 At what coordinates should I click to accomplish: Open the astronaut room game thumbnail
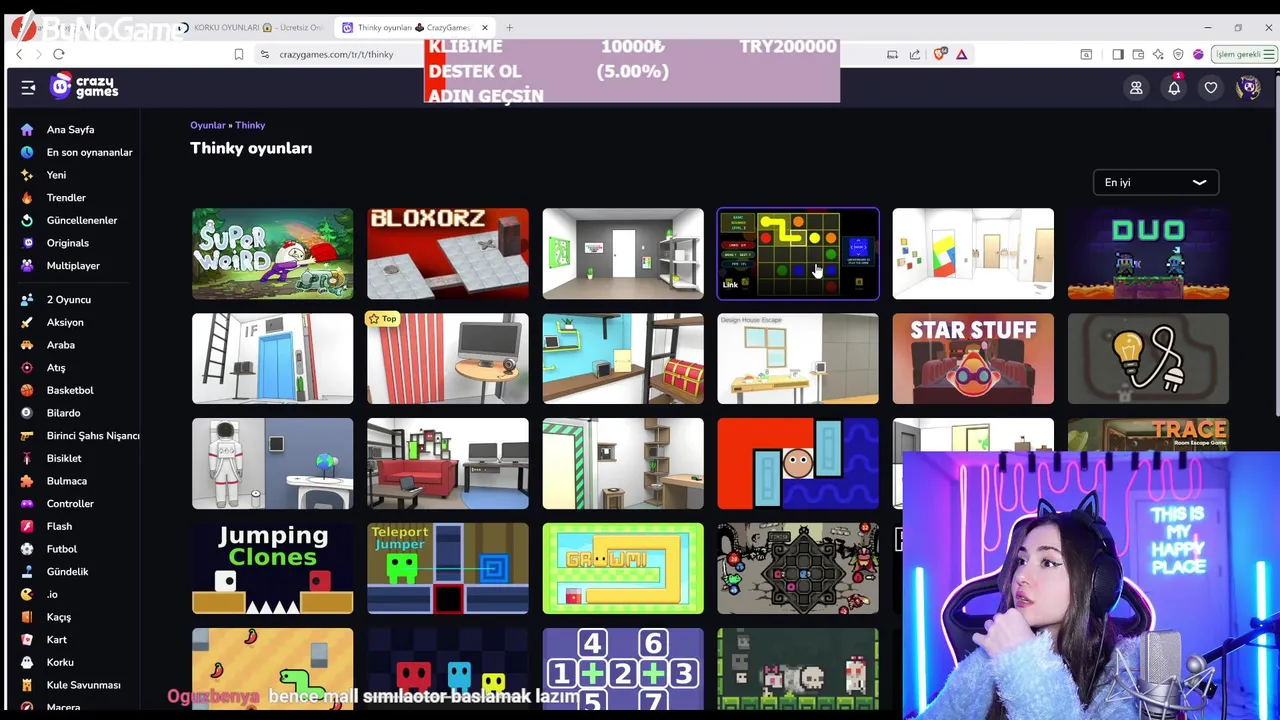[x=272, y=464]
